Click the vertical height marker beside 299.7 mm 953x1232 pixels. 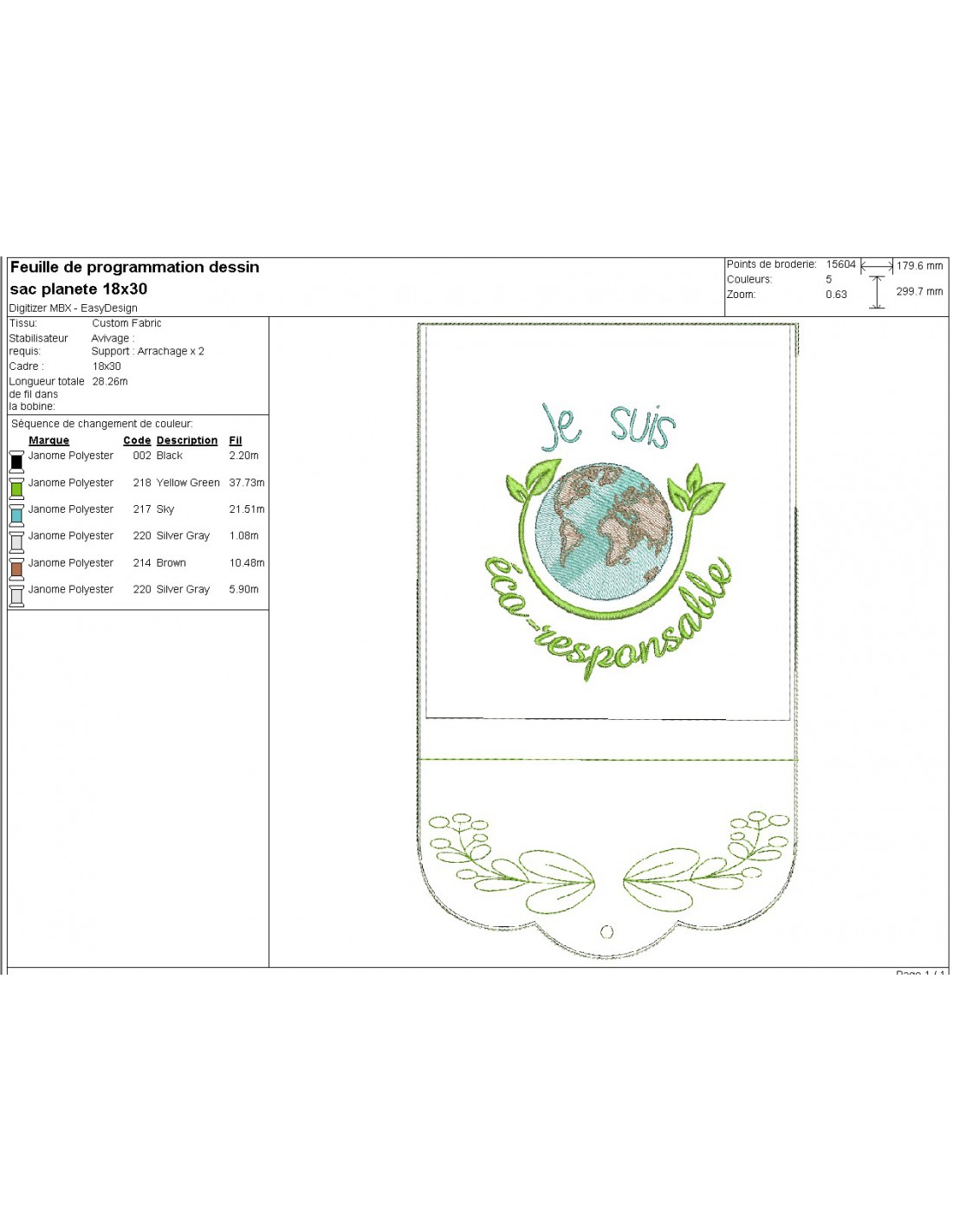point(877,292)
